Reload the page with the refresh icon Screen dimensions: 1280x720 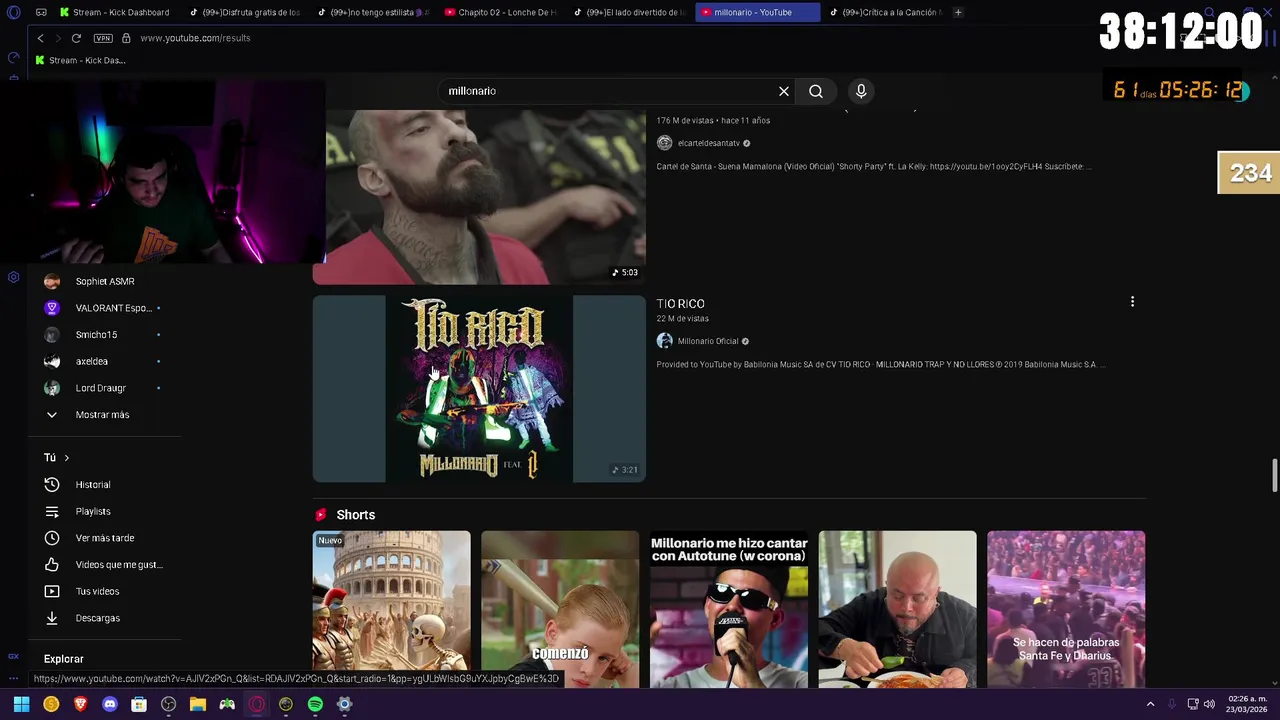(x=76, y=38)
